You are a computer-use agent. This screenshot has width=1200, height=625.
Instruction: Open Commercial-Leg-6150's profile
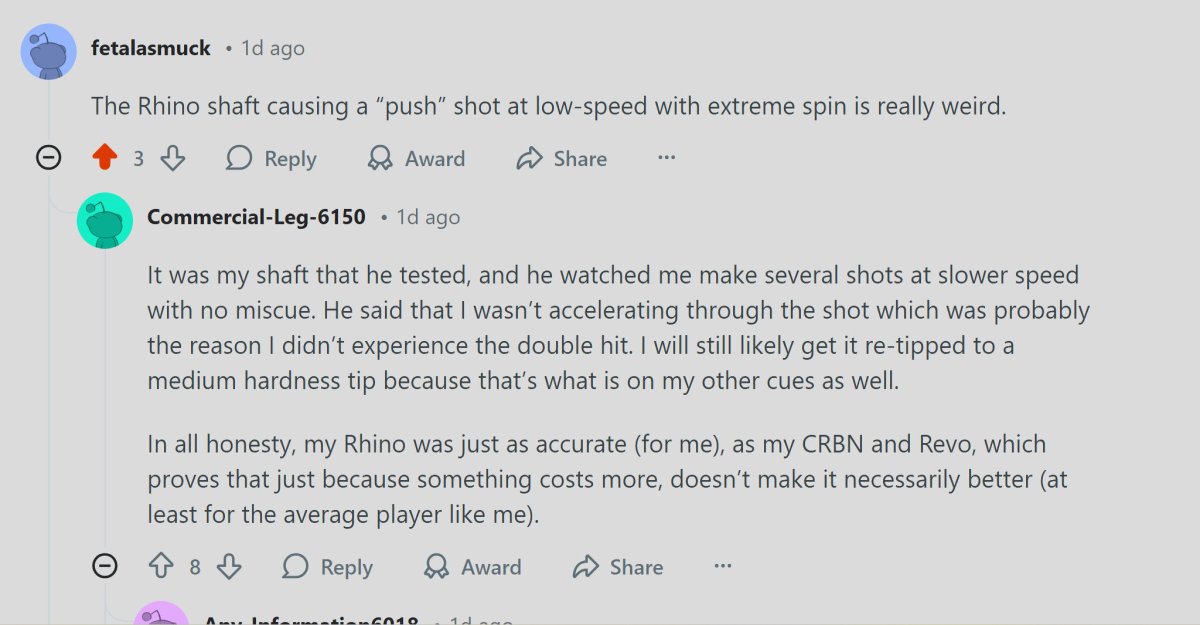coord(257,216)
